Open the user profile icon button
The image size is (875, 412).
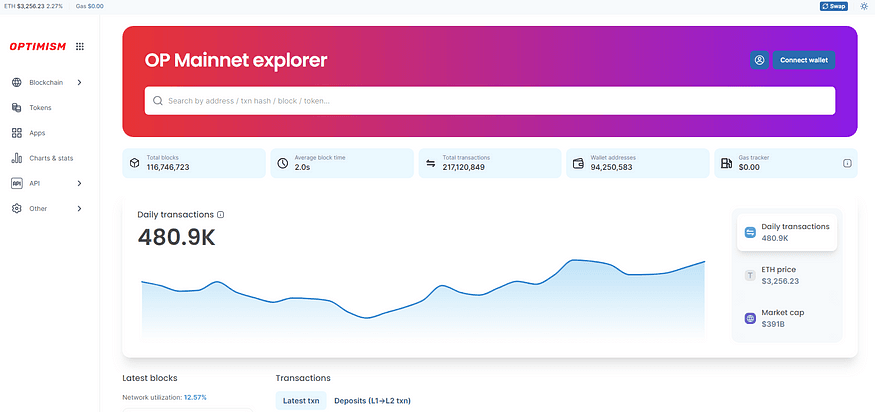759,60
